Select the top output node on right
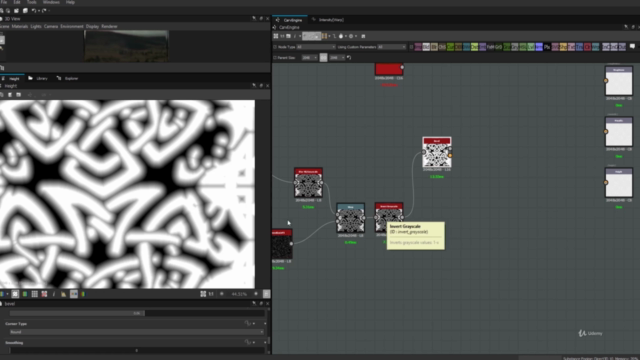The image size is (640, 360). pos(619,81)
